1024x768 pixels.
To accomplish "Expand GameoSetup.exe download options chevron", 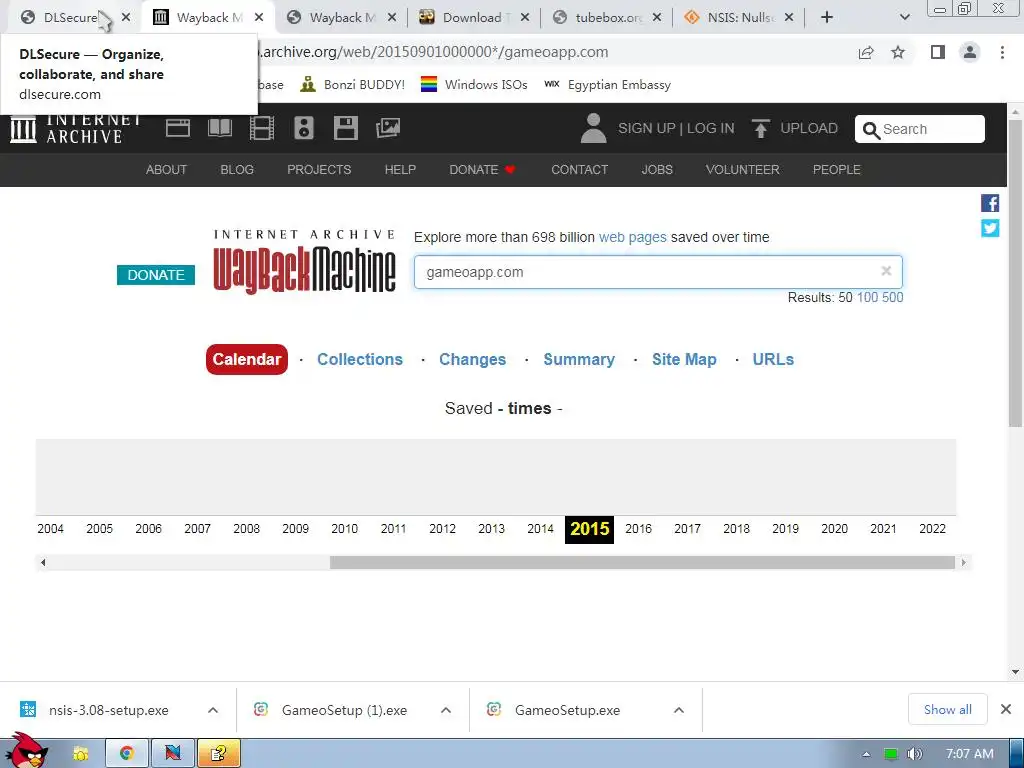I will (x=679, y=710).
